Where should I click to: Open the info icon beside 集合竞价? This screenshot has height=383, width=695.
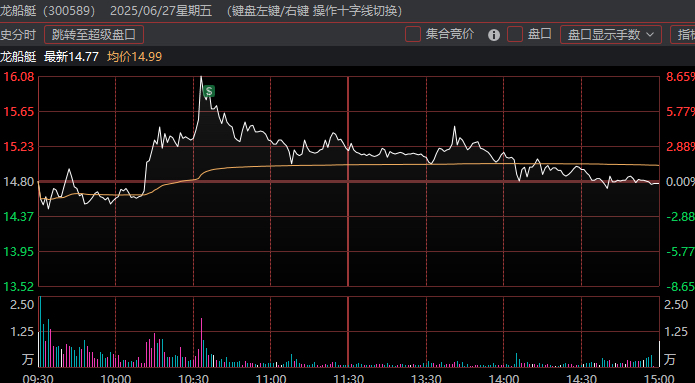(x=494, y=35)
